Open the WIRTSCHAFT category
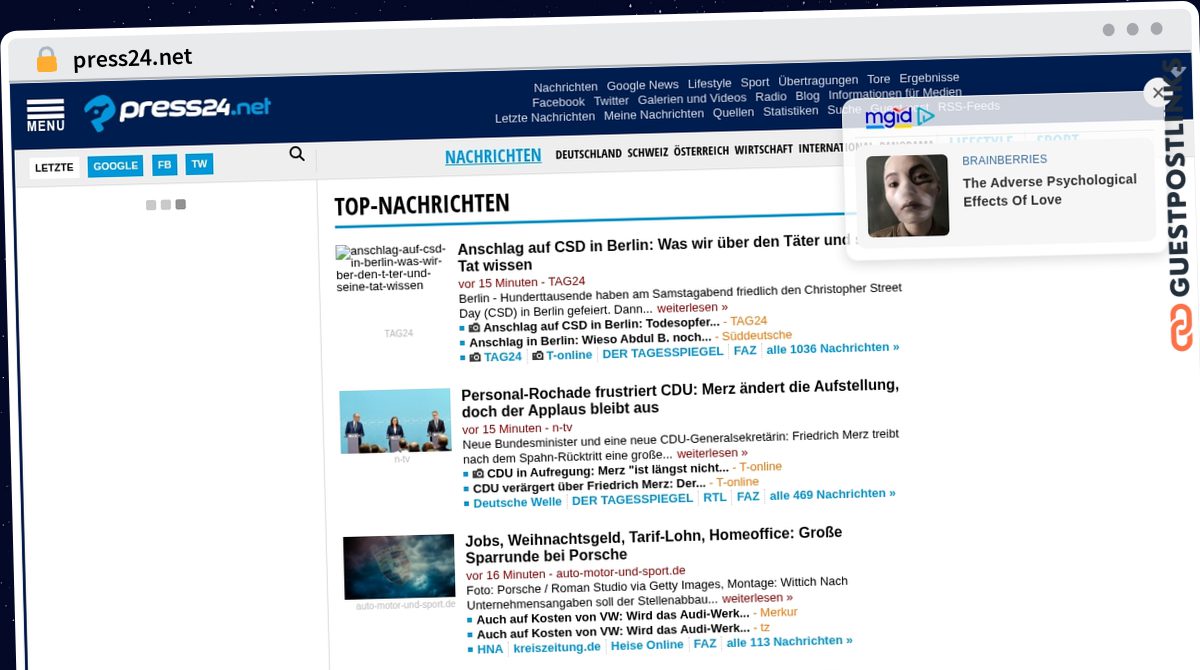 (764, 149)
